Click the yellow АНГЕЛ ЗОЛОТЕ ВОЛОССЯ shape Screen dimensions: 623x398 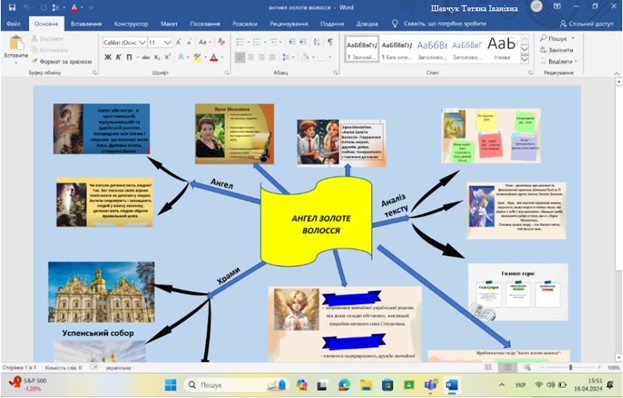click(x=316, y=222)
